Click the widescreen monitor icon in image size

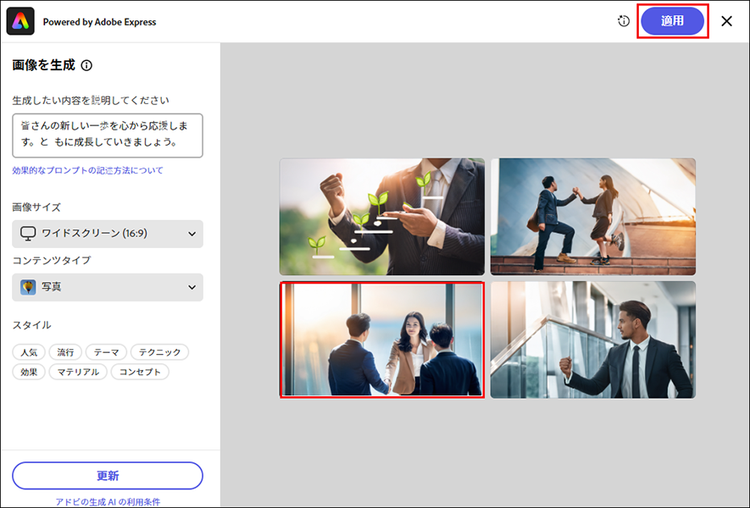pos(28,234)
